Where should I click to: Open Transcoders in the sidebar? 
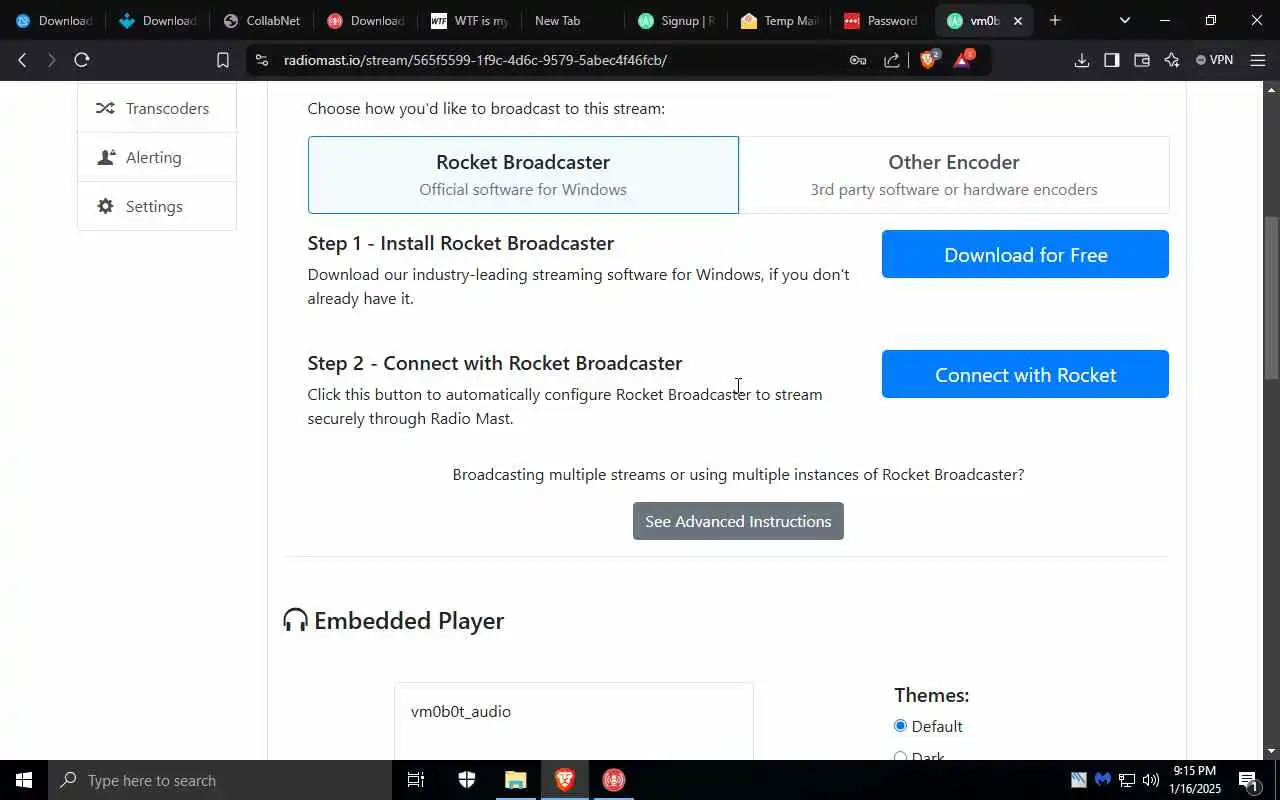click(157, 108)
